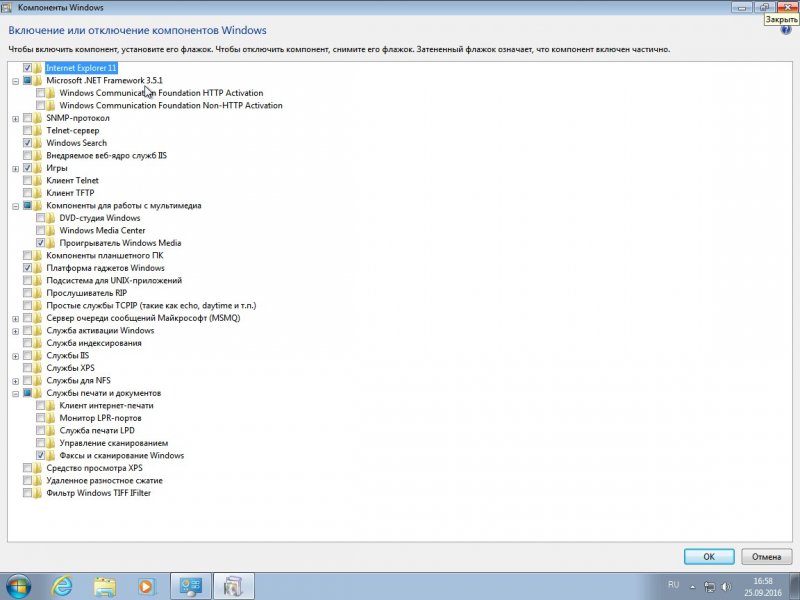The width and height of the screenshot is (800, 600).
Task: Check Средство просмотра XPS checkbox
Action: pos(28,468)
